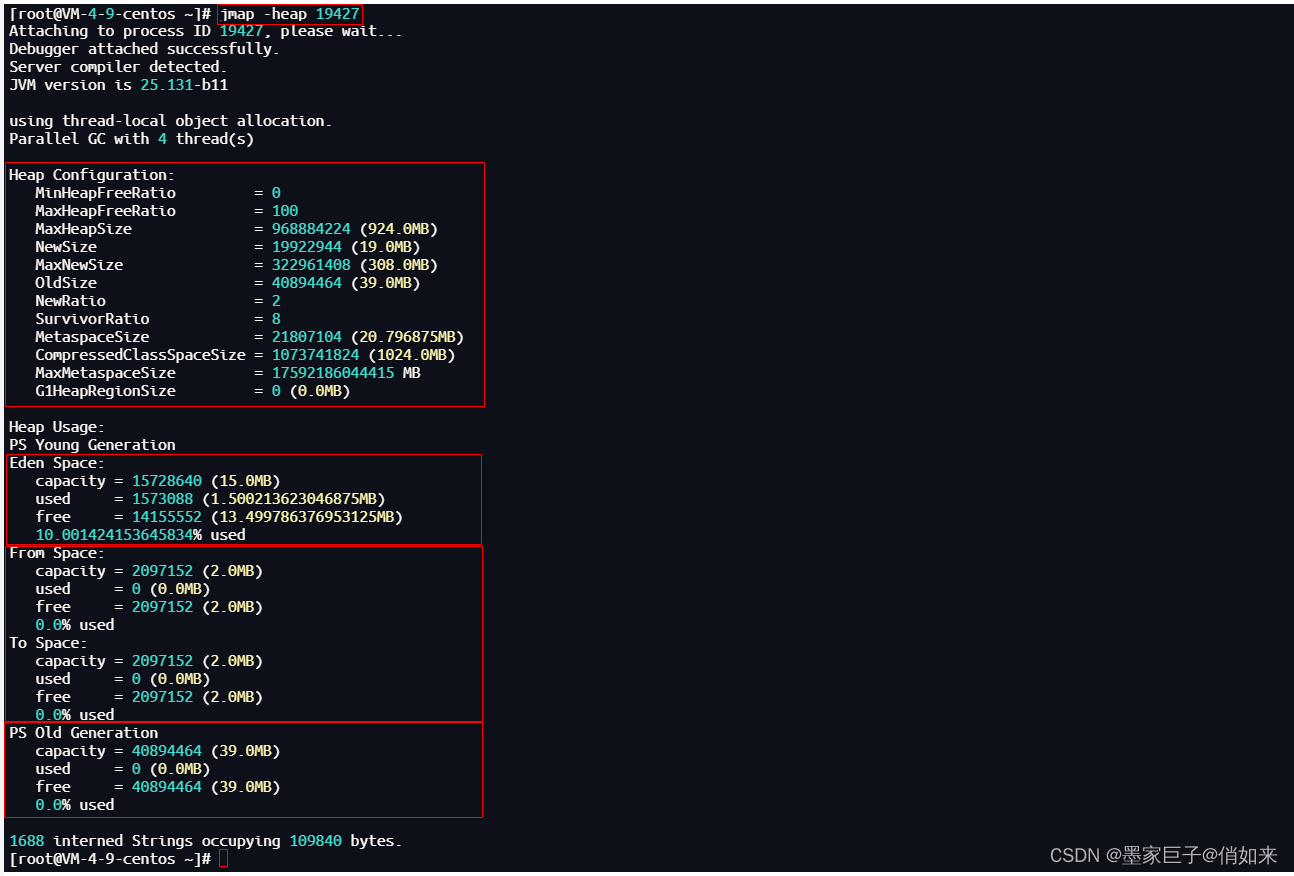1294x876 pixels.
Task: Click the CompressedClassSpaceSize row
Action: pos(245,355)
